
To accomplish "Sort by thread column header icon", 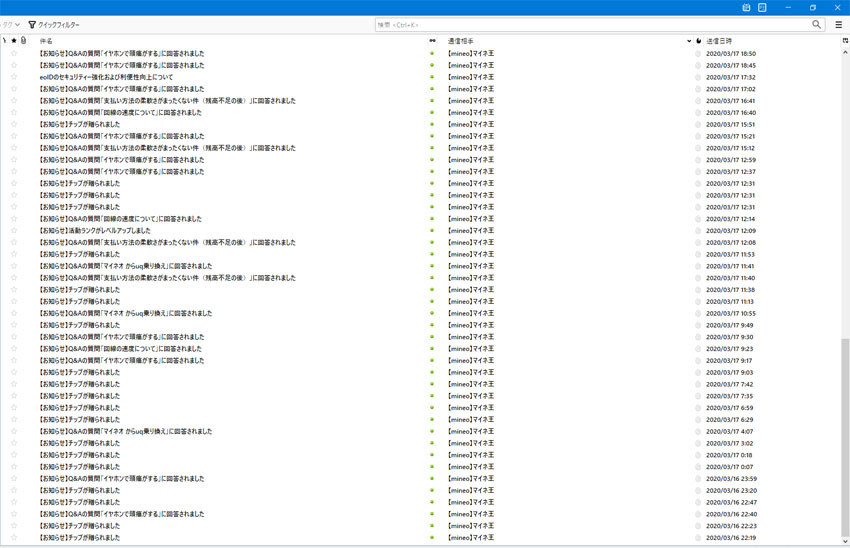I will tap(4, 41).
